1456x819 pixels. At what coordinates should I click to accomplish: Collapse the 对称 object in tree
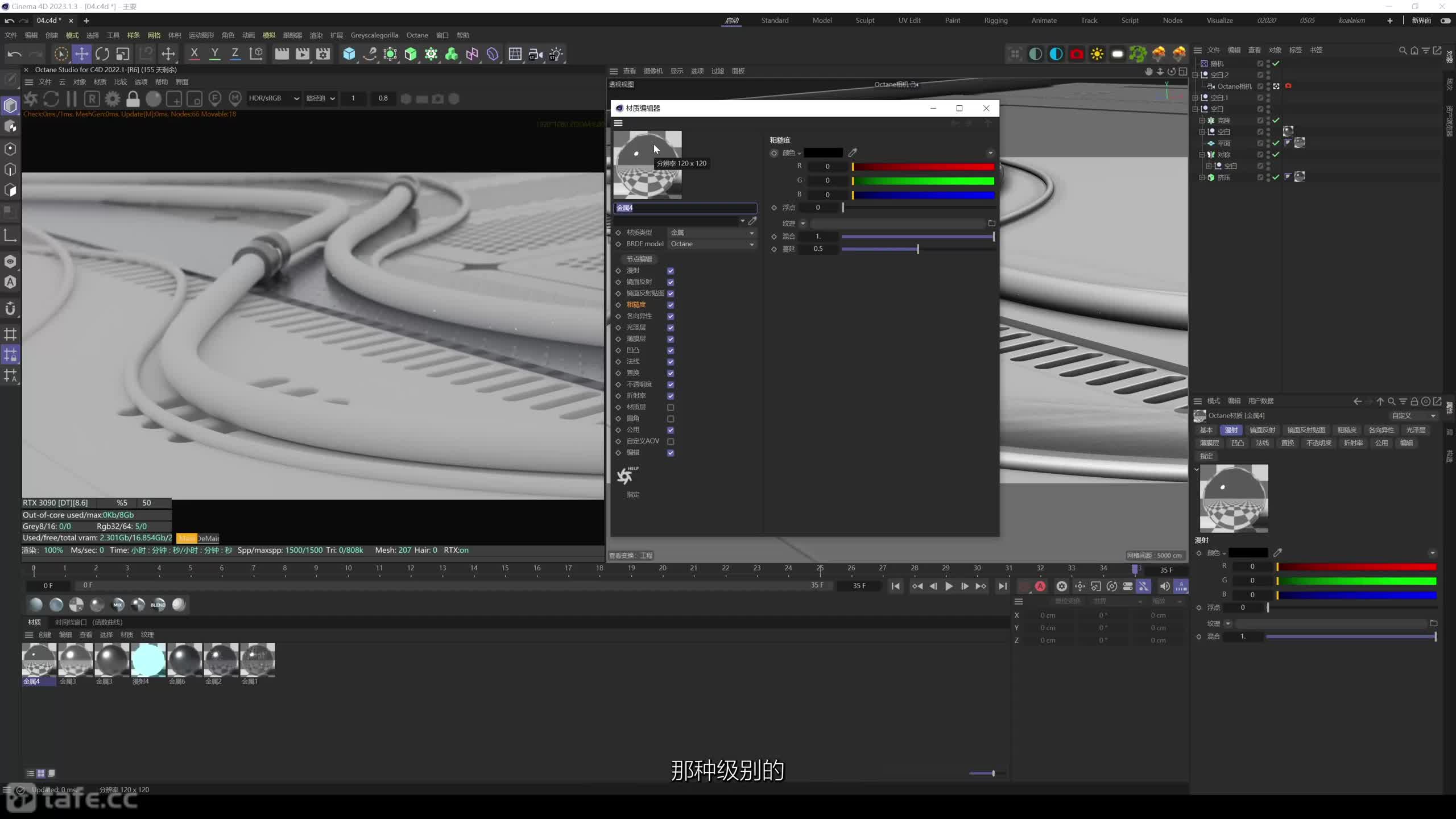tap(1202, 155)
